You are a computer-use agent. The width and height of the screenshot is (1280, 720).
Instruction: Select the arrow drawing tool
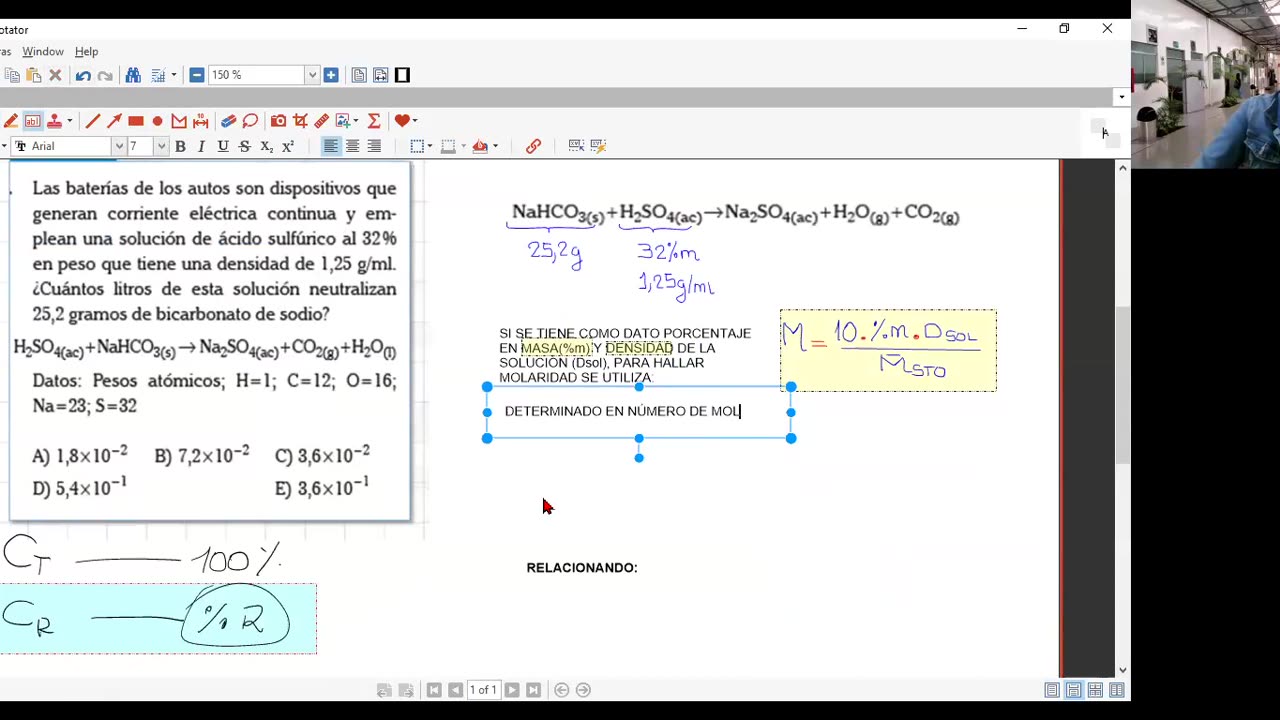coord(114,121)
